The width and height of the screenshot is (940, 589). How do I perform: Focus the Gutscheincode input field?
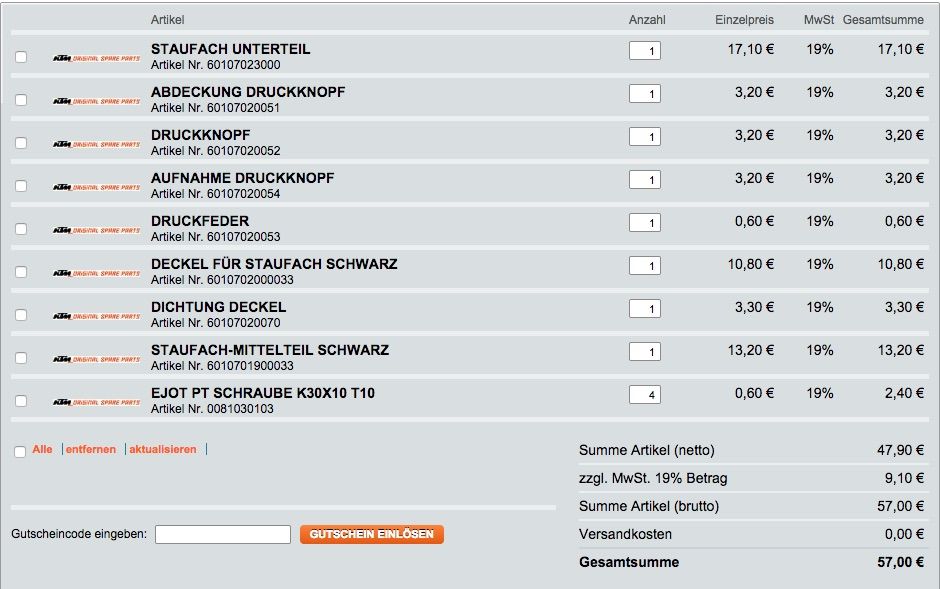click(223, 534)
